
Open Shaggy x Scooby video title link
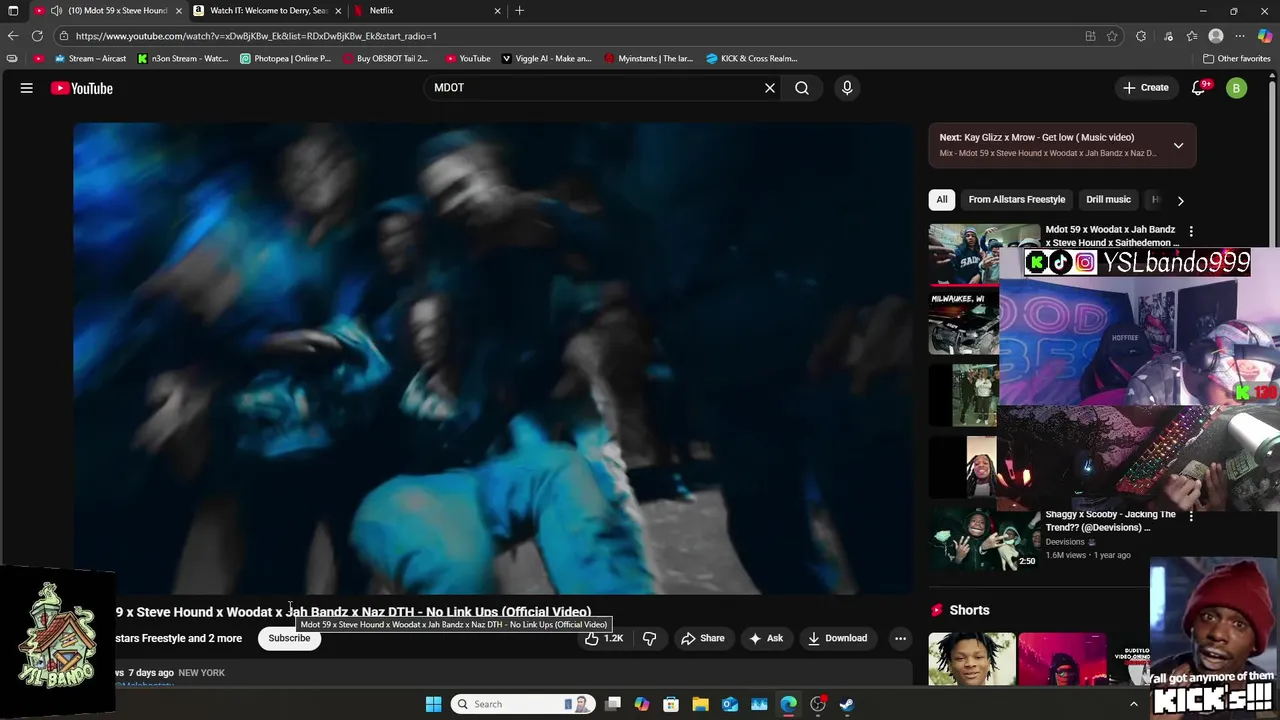[1110, 521]
